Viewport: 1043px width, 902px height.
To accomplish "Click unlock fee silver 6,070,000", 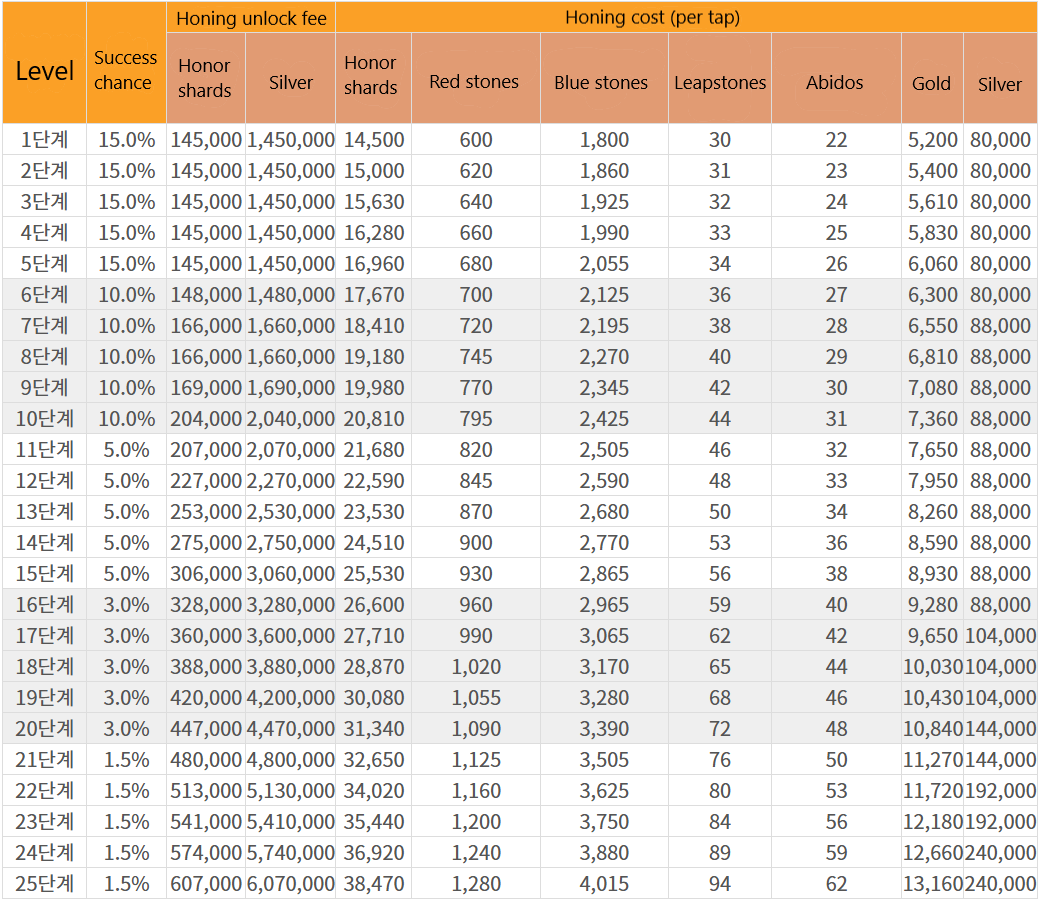I will 291,883.
